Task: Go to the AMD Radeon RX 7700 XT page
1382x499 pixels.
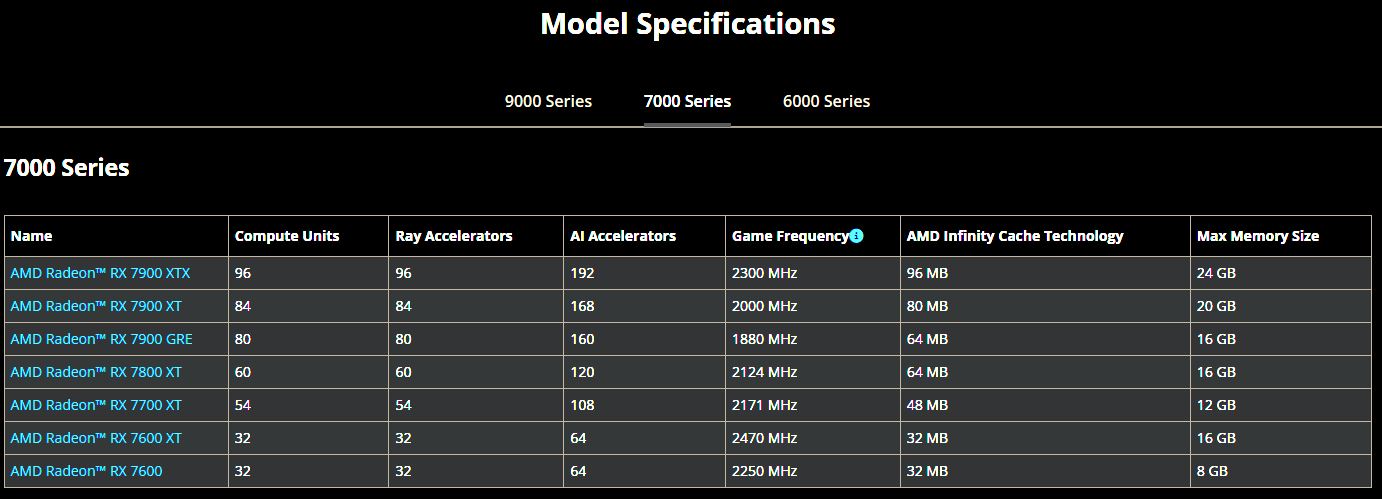Action: (x=96, y=405)
